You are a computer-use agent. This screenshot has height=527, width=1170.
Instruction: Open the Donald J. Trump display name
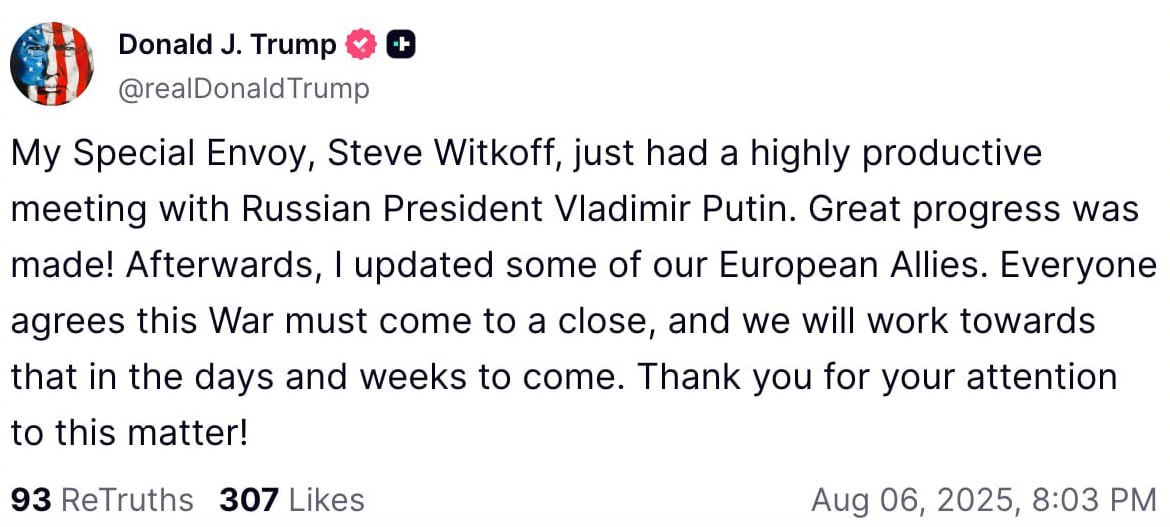(x=227, y=45)
